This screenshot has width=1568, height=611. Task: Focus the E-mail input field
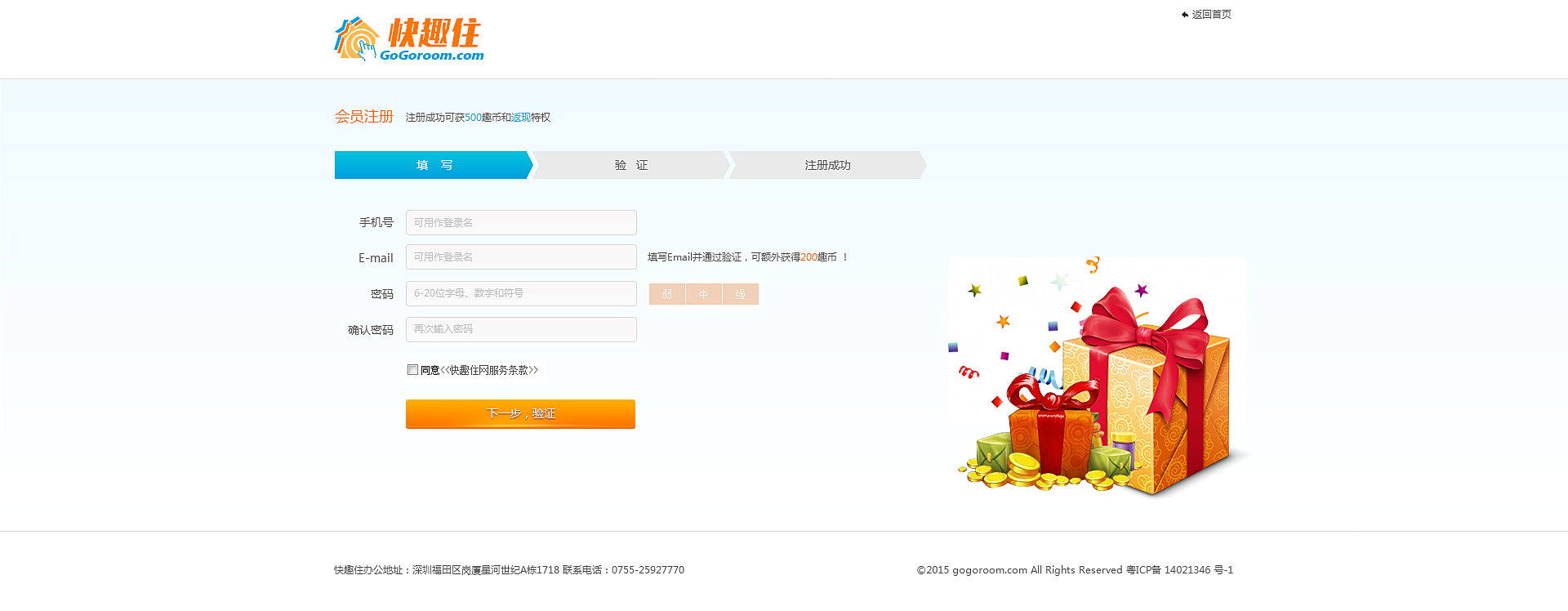click(x=521, y=256)
